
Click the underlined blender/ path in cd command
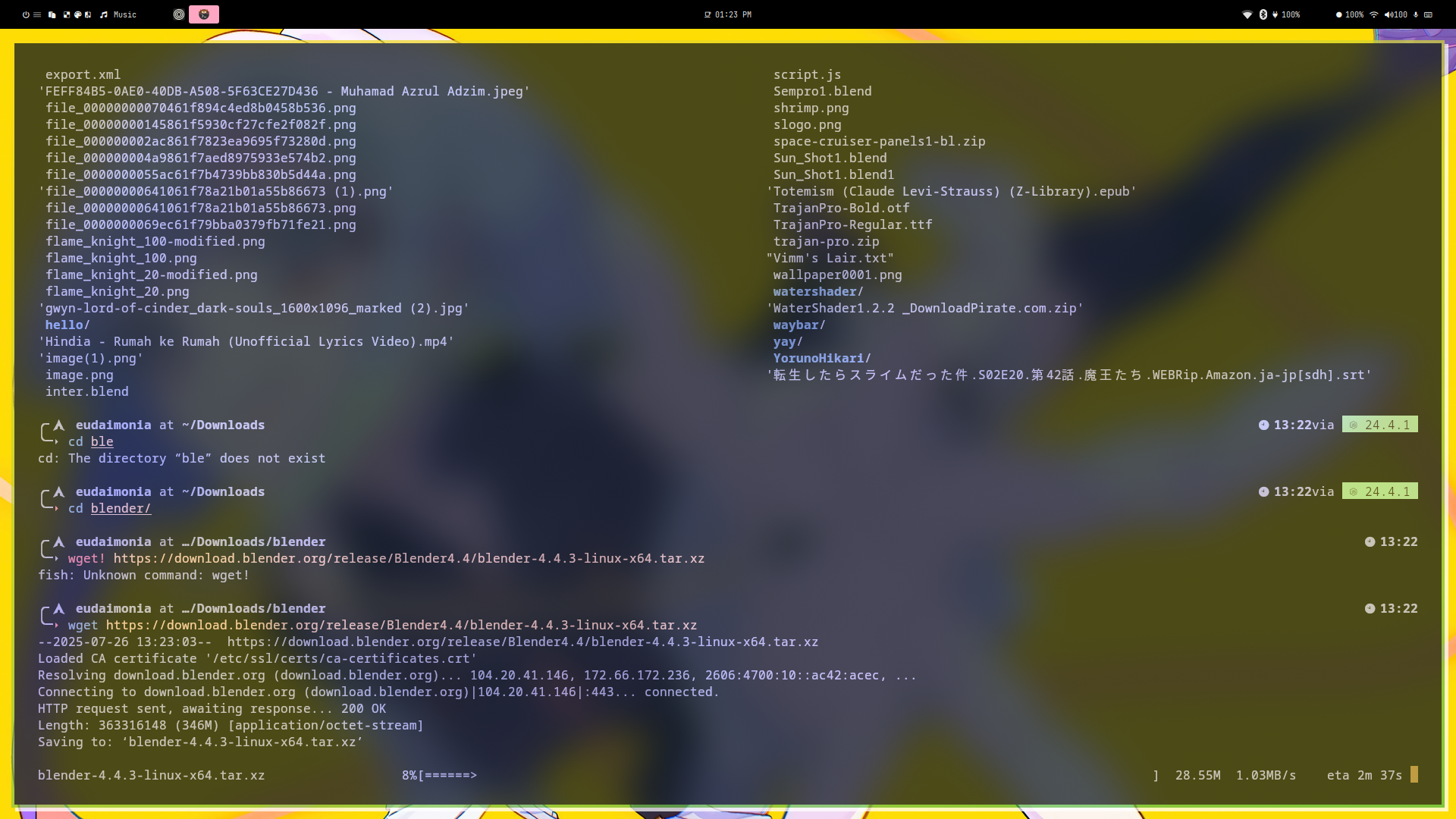(121, 509)
